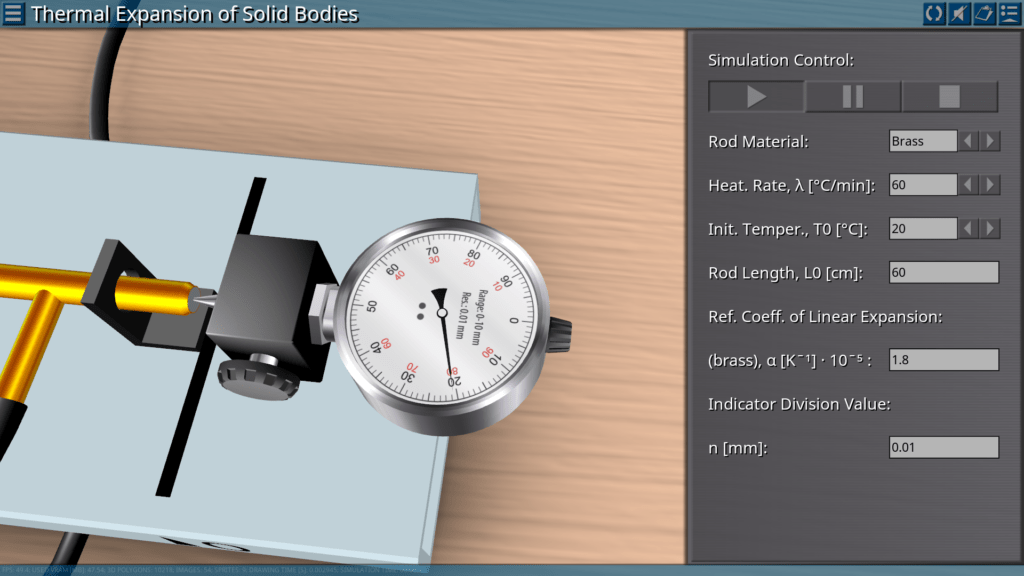Select previous rod material using left arrow
Image resolution: width=1024 pixels, height=576 pixels.
coord(968,141)
